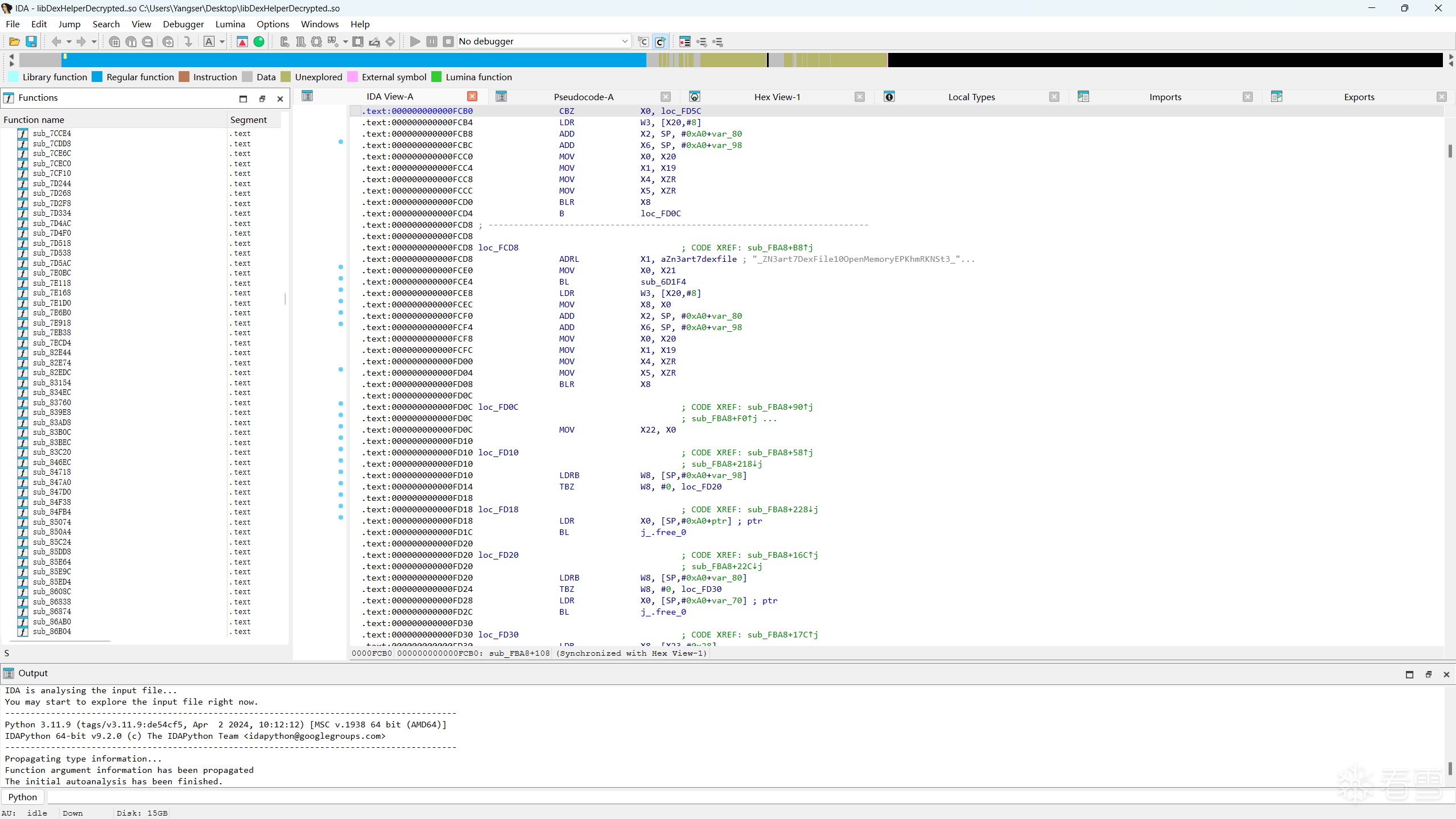This screenshot has width=1456, height=819.
Task: Click the open file folder icon
Action: tap(14, 42)
